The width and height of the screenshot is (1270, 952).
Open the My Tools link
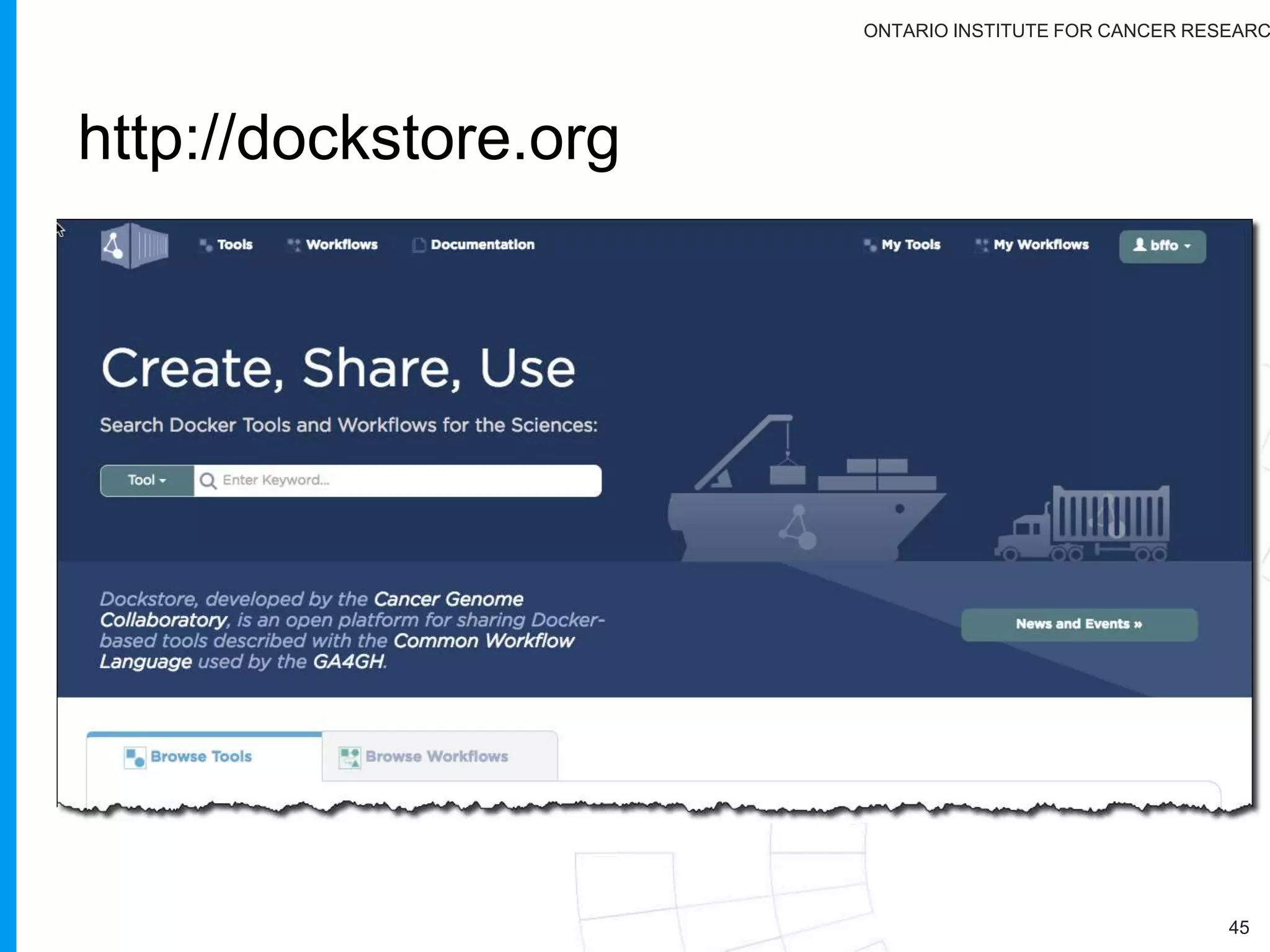911,245
